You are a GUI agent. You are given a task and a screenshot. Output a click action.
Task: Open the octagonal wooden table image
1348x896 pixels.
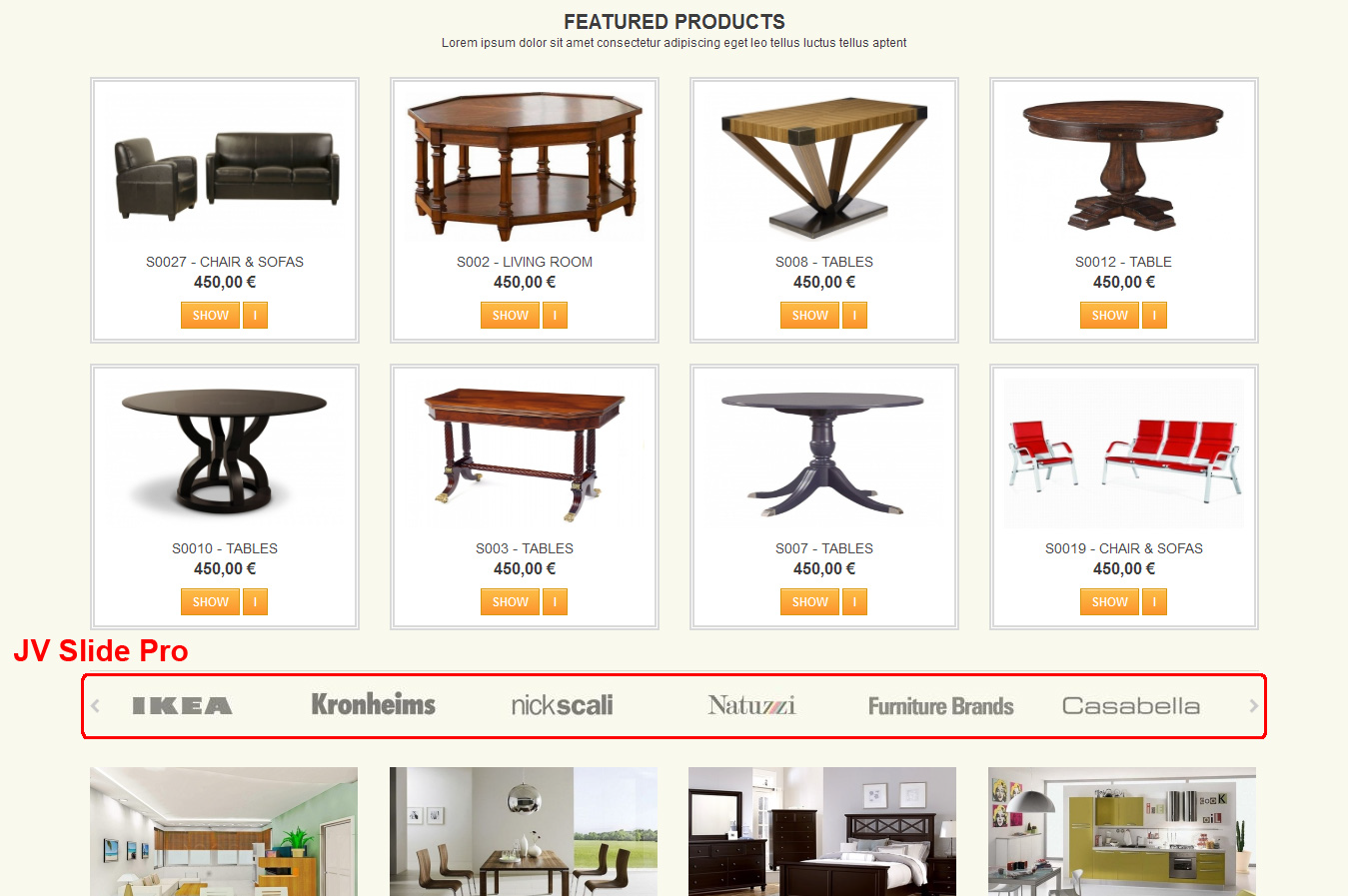(x=525, y=167)
